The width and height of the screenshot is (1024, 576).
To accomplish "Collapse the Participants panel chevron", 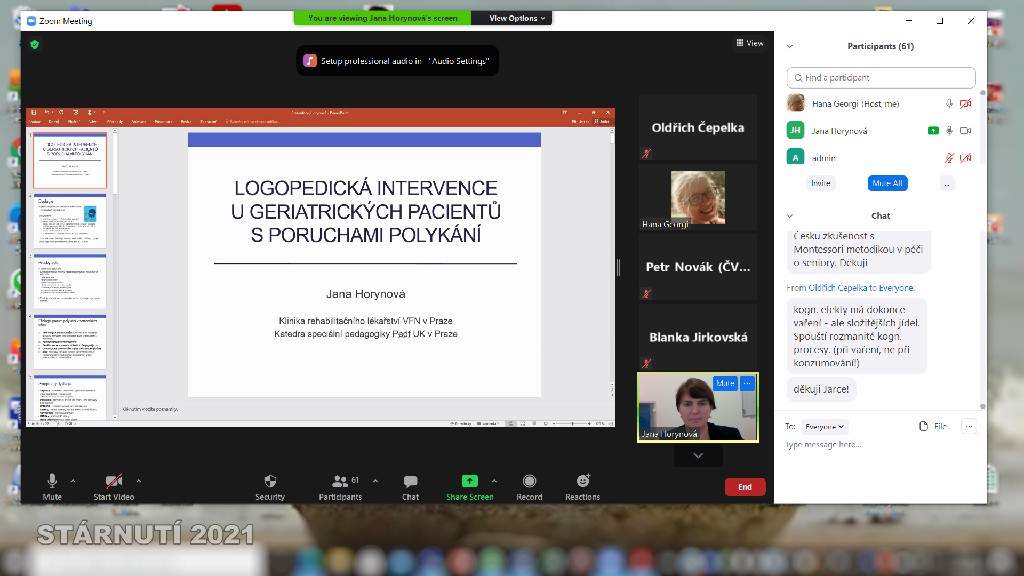I will (x=790, y=46).
